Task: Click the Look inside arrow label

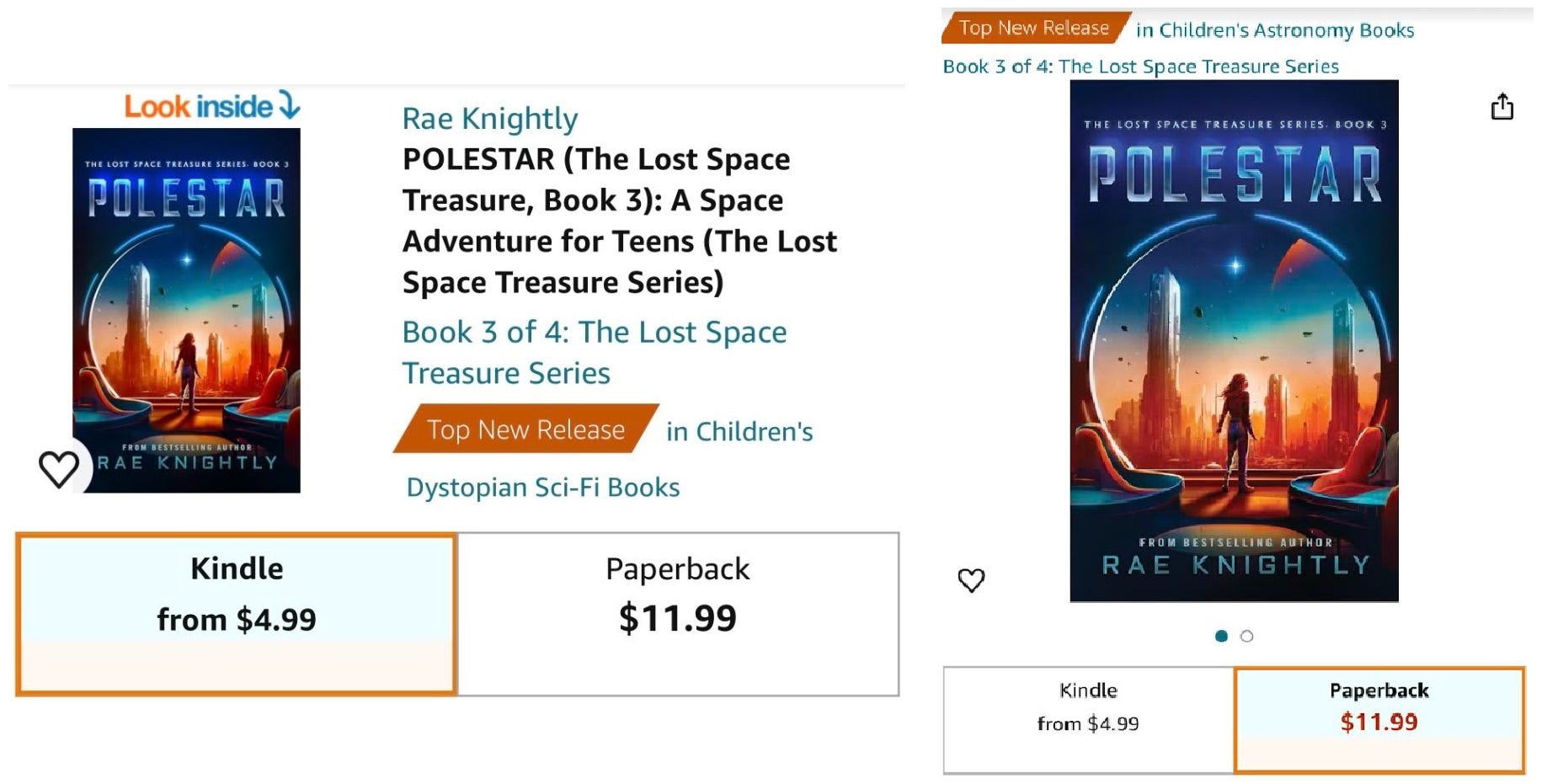Action: [x=211, y=106]
